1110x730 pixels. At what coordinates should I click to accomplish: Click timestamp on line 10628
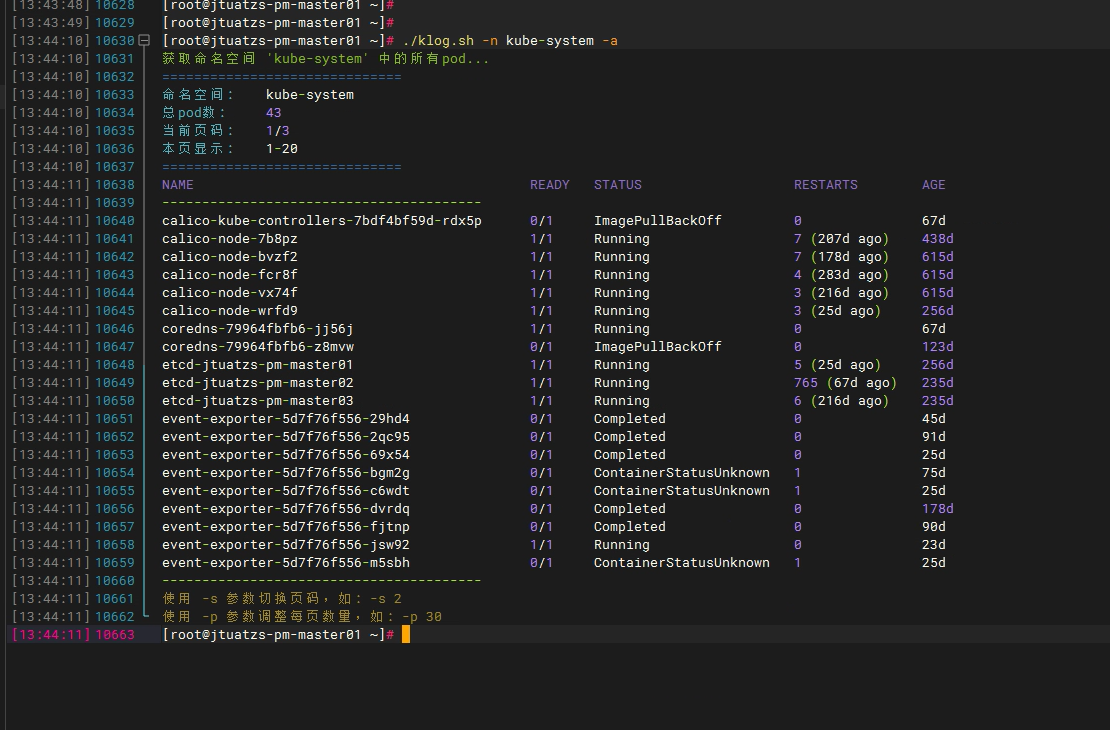[x=50, y=5]
